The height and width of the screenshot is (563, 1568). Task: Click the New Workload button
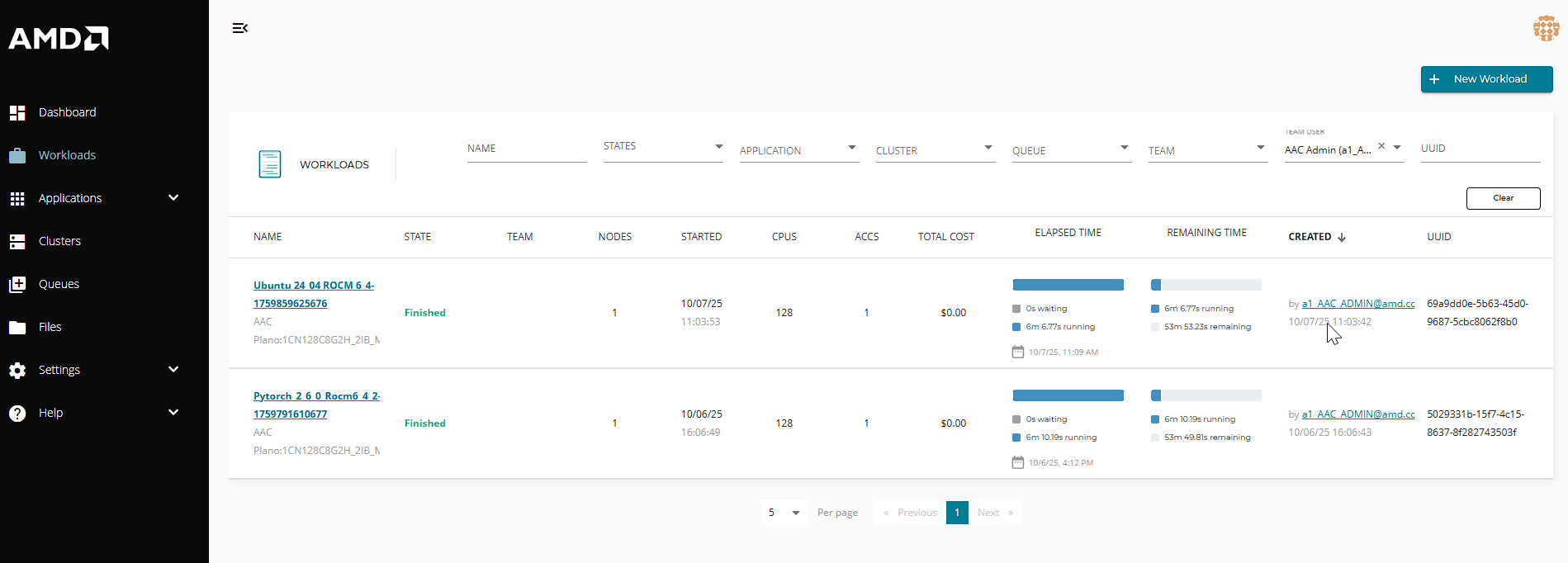click(x=1486, y=79)
